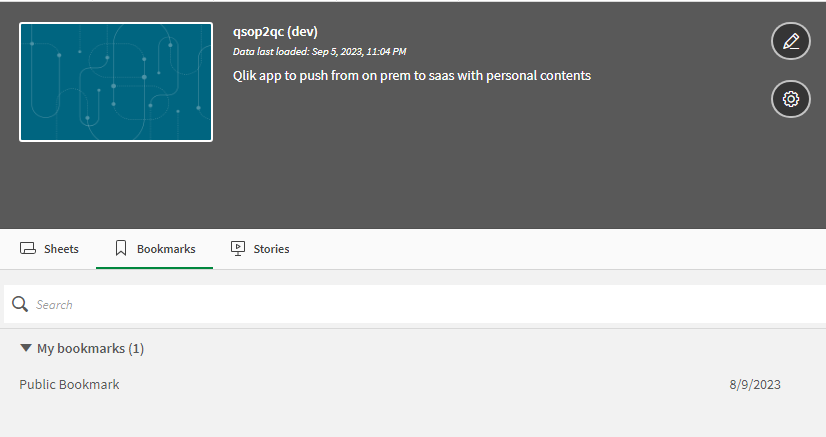Image resolution: width=826 pixels, height=437 pixels.
Task: Click the Data last loaded timestamp text
Action: (x=319, y=52)
